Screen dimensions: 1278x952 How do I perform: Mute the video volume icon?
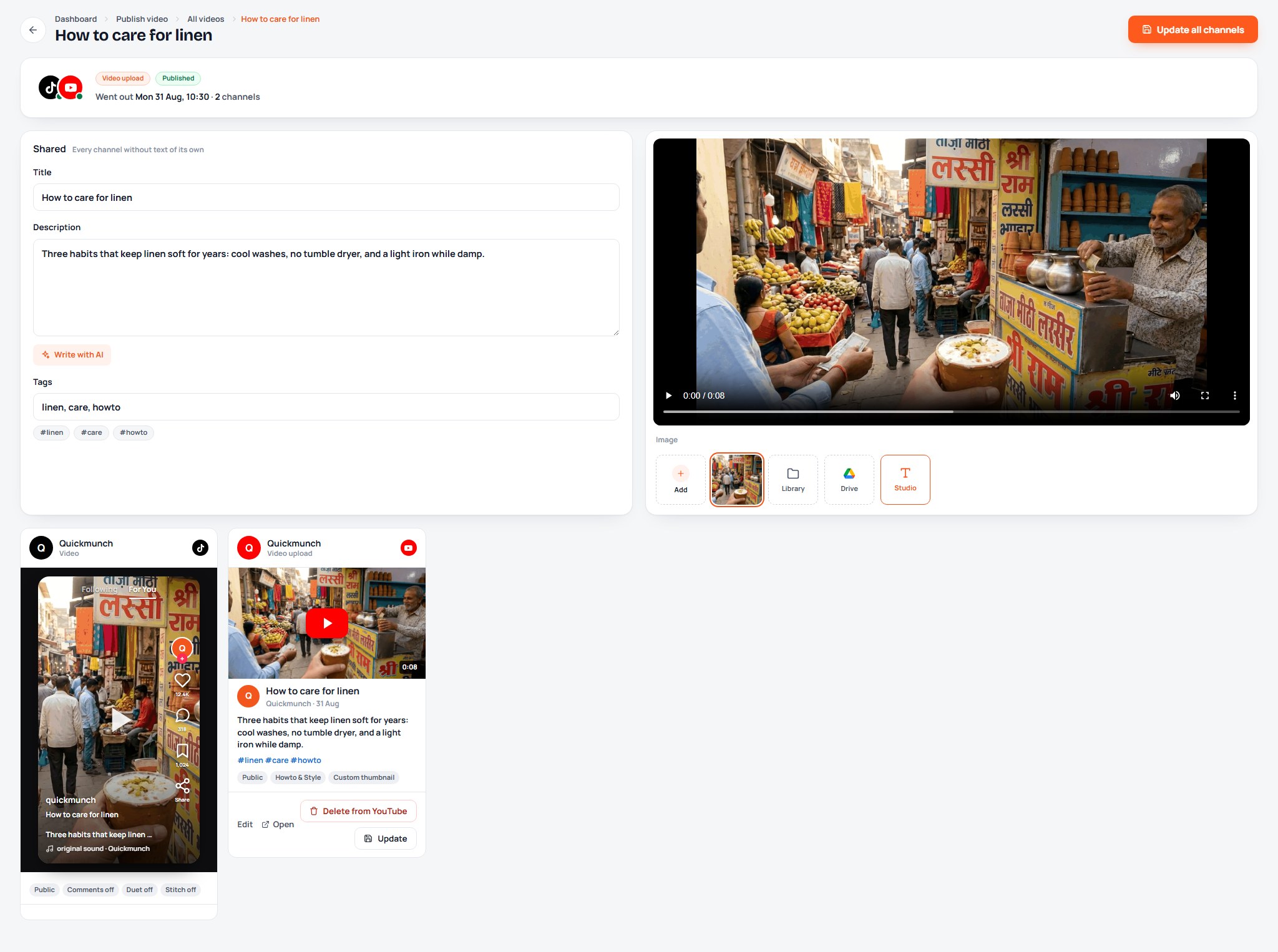click(1175, 396)
